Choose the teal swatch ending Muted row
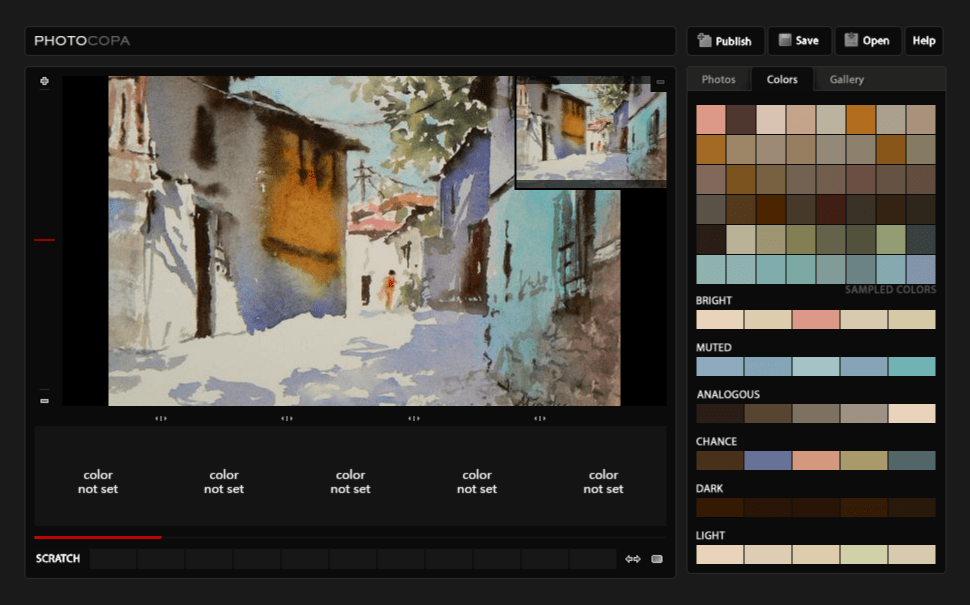This screenshot has width=970, height=605. [x=912, y=367]
